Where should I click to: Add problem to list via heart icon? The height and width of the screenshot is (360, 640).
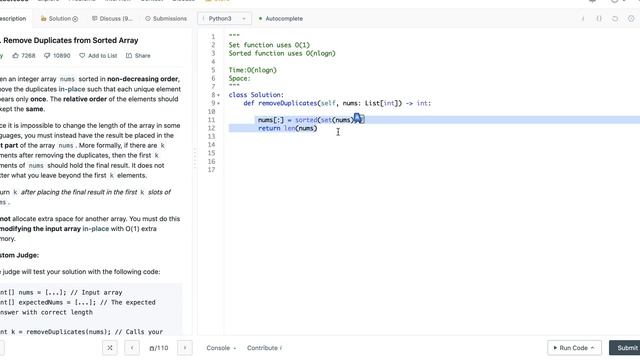tap(82, 56)
